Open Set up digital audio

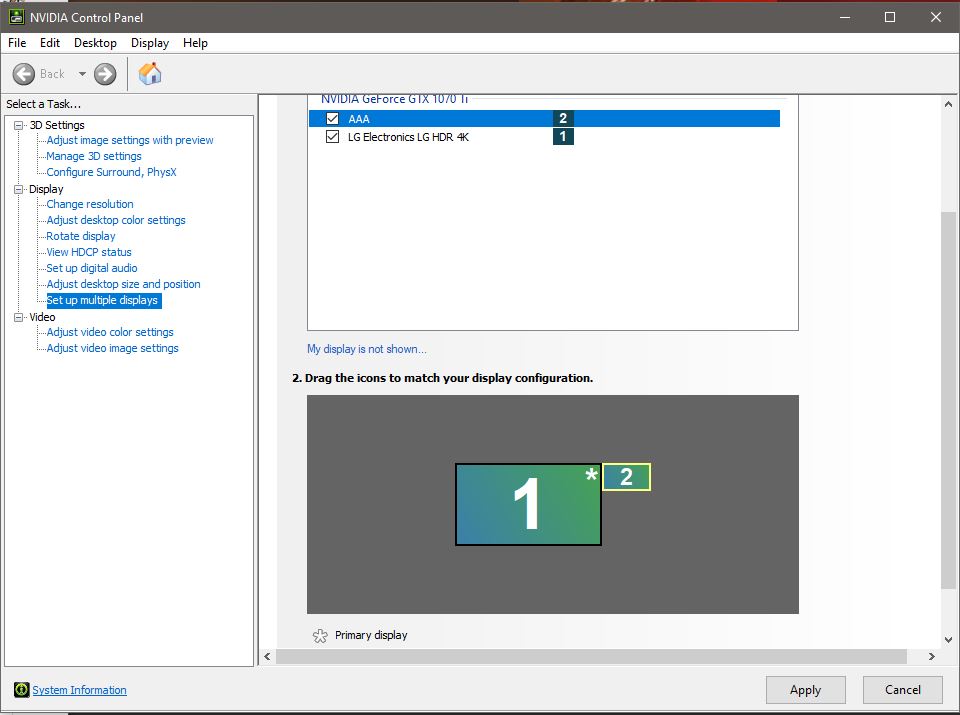[92, 268]
